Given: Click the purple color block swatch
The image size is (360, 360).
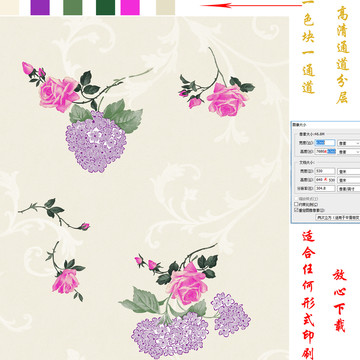Looking at the screenshot, I should [x=40, y=7].
